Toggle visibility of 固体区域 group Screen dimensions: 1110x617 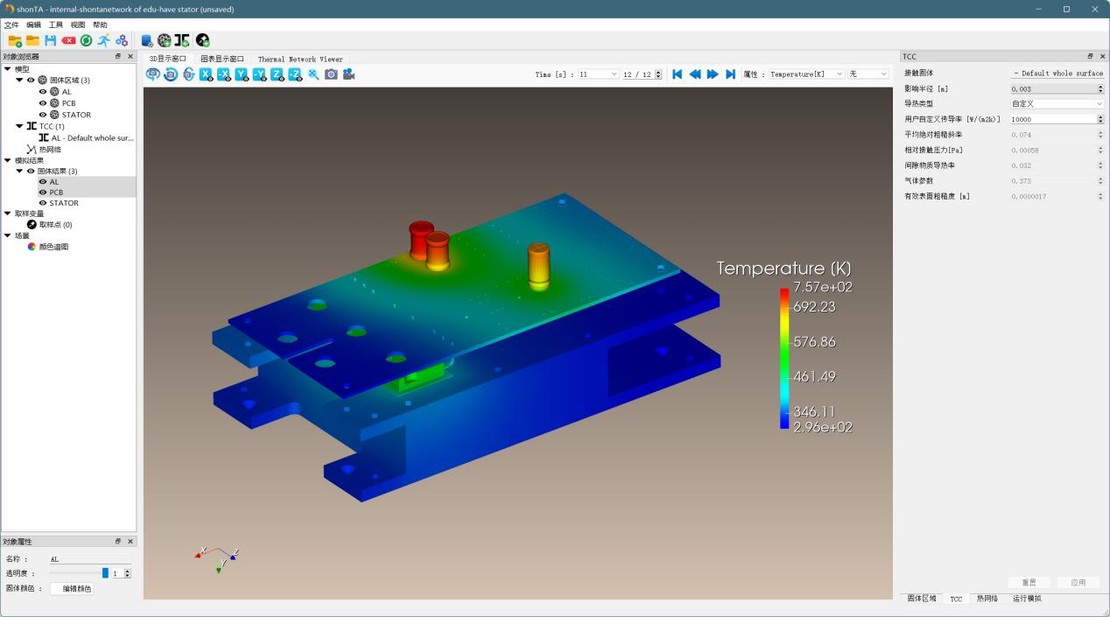[31, 80]
